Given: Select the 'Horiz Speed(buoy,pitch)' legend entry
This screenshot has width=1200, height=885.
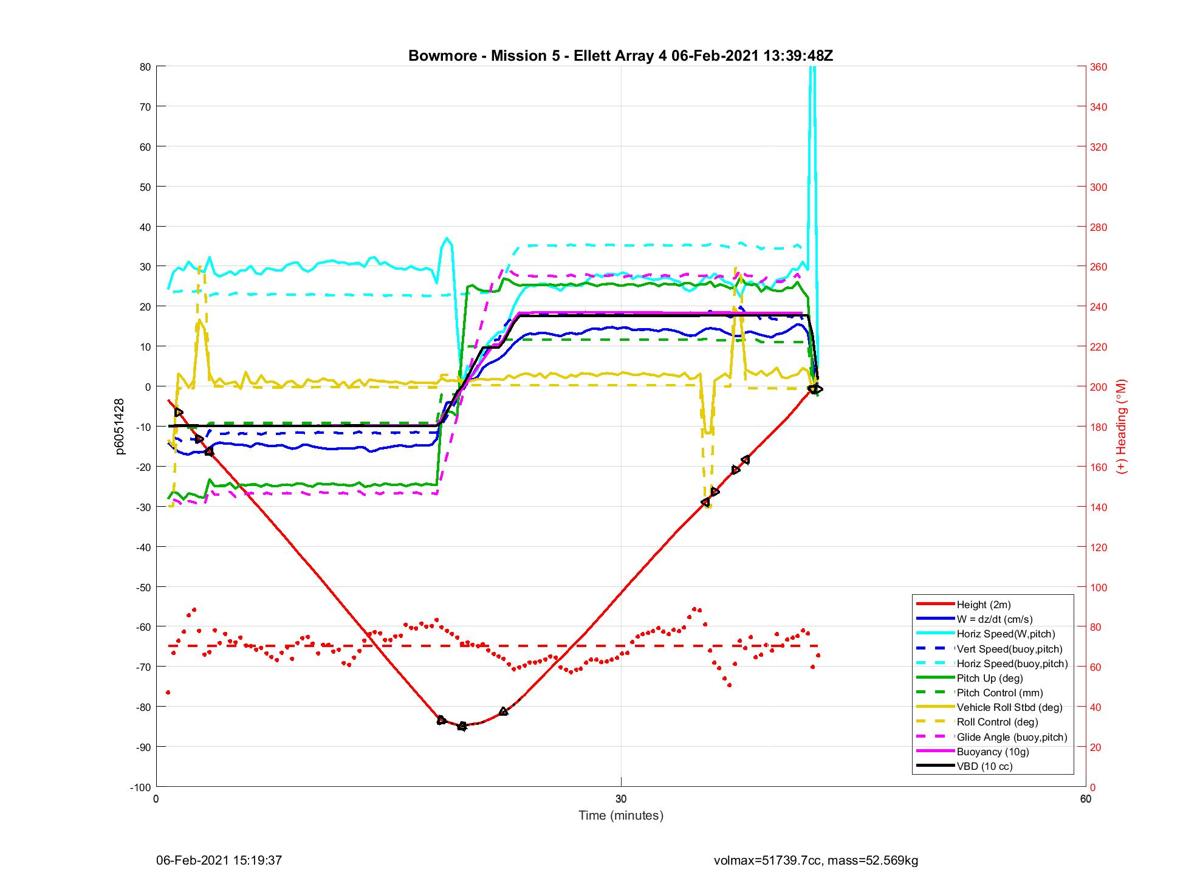Looking at the screenshot, I should 1012,664.
